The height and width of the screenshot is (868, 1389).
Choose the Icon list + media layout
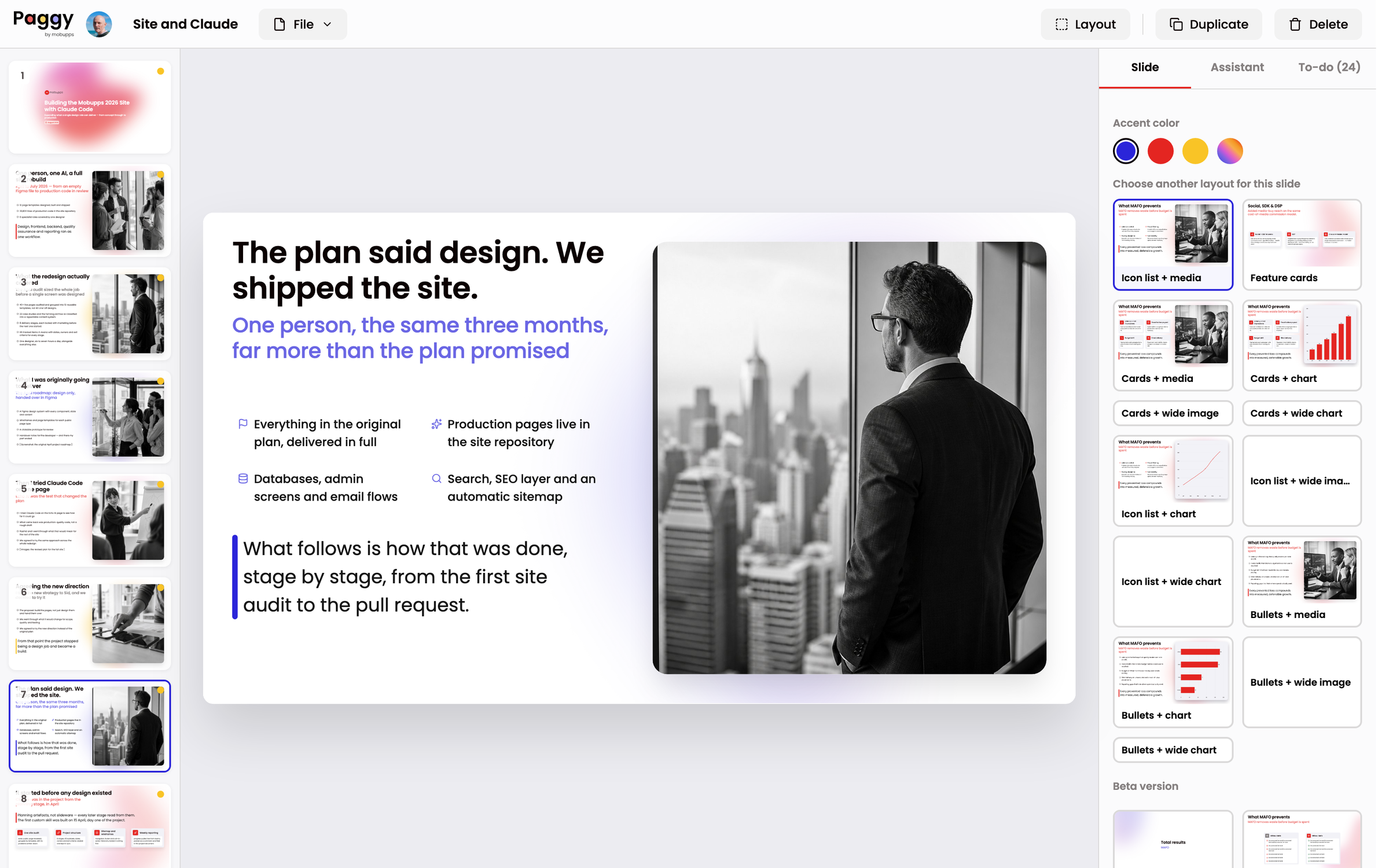(x=1173, y=245)
